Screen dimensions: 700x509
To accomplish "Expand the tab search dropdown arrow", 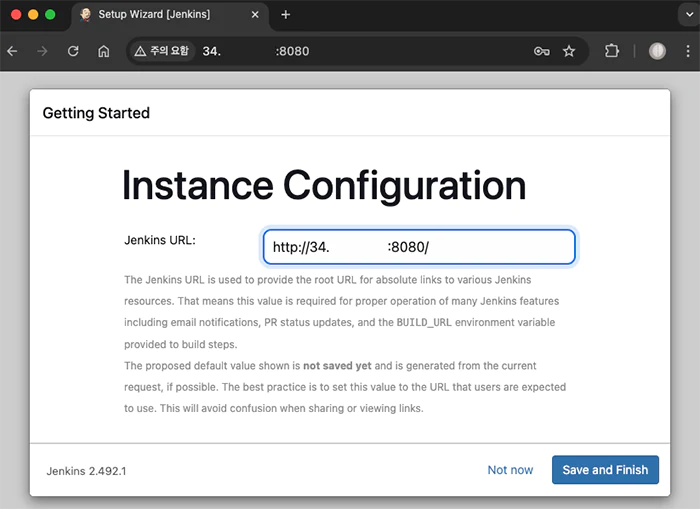I will click(689, 15).
